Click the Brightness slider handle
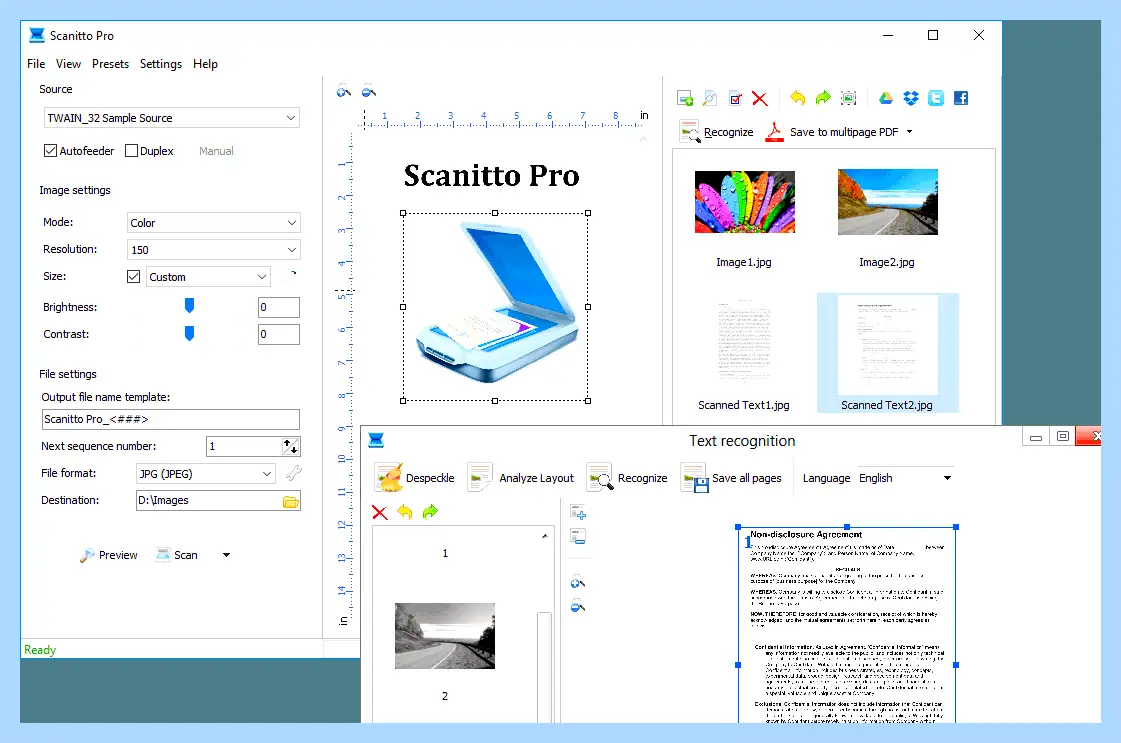Screen dimensions: 1121x743 coord(189,306)
